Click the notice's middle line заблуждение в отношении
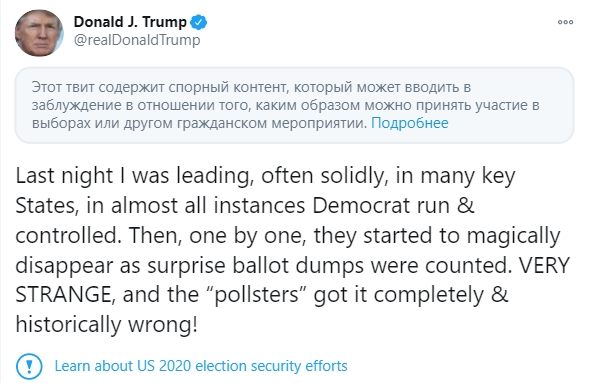 [286, 105]
